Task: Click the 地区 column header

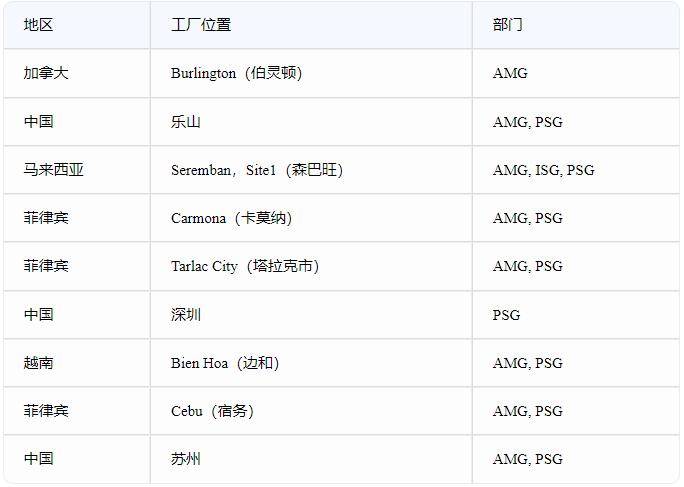Action: coord(38,25)
